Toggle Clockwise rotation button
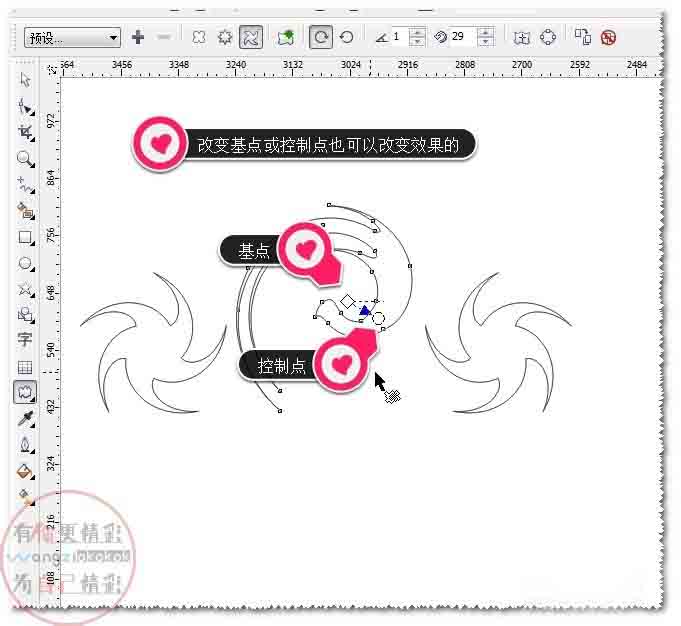 pyautogui.click(x=321, y=37)
